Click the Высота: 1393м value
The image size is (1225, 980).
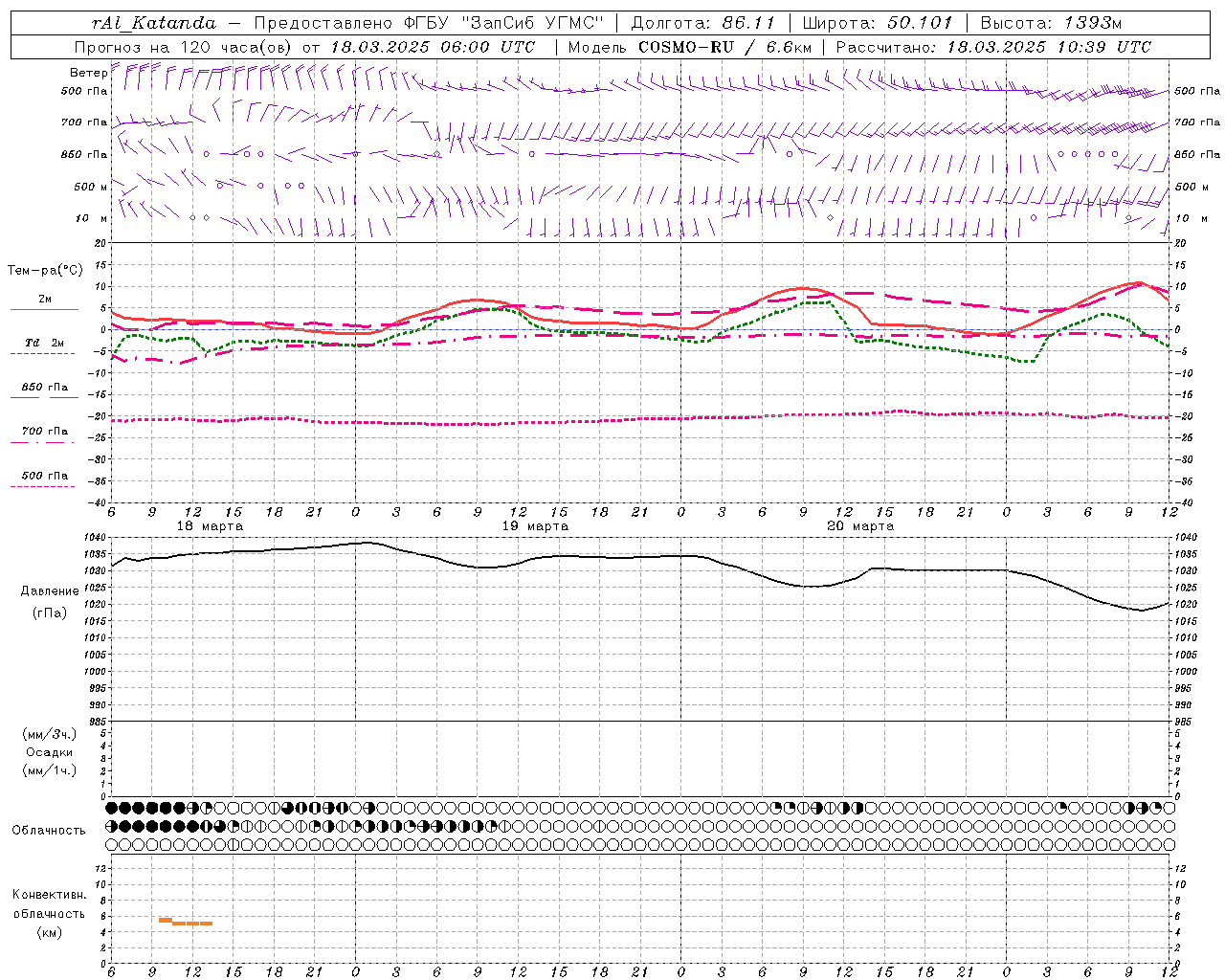point(1051,23)
